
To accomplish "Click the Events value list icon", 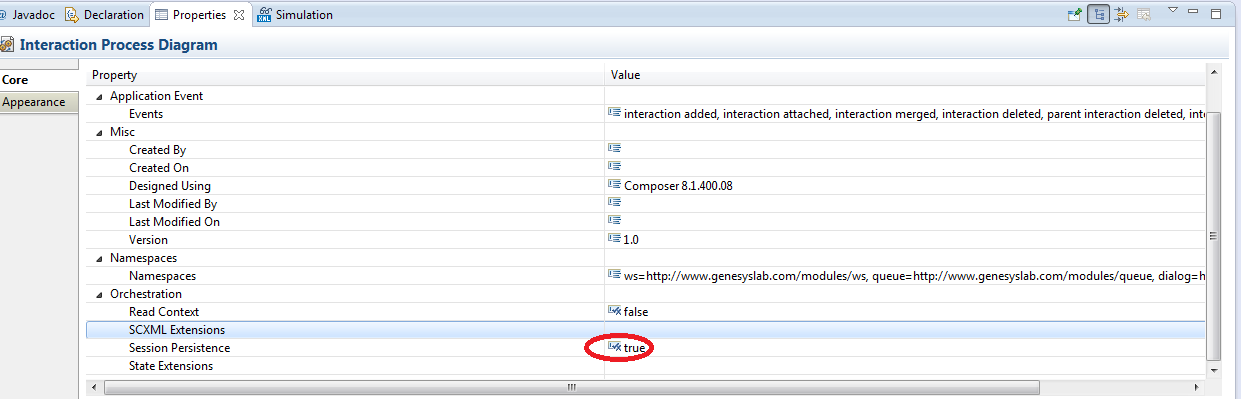I will (615, 113).
